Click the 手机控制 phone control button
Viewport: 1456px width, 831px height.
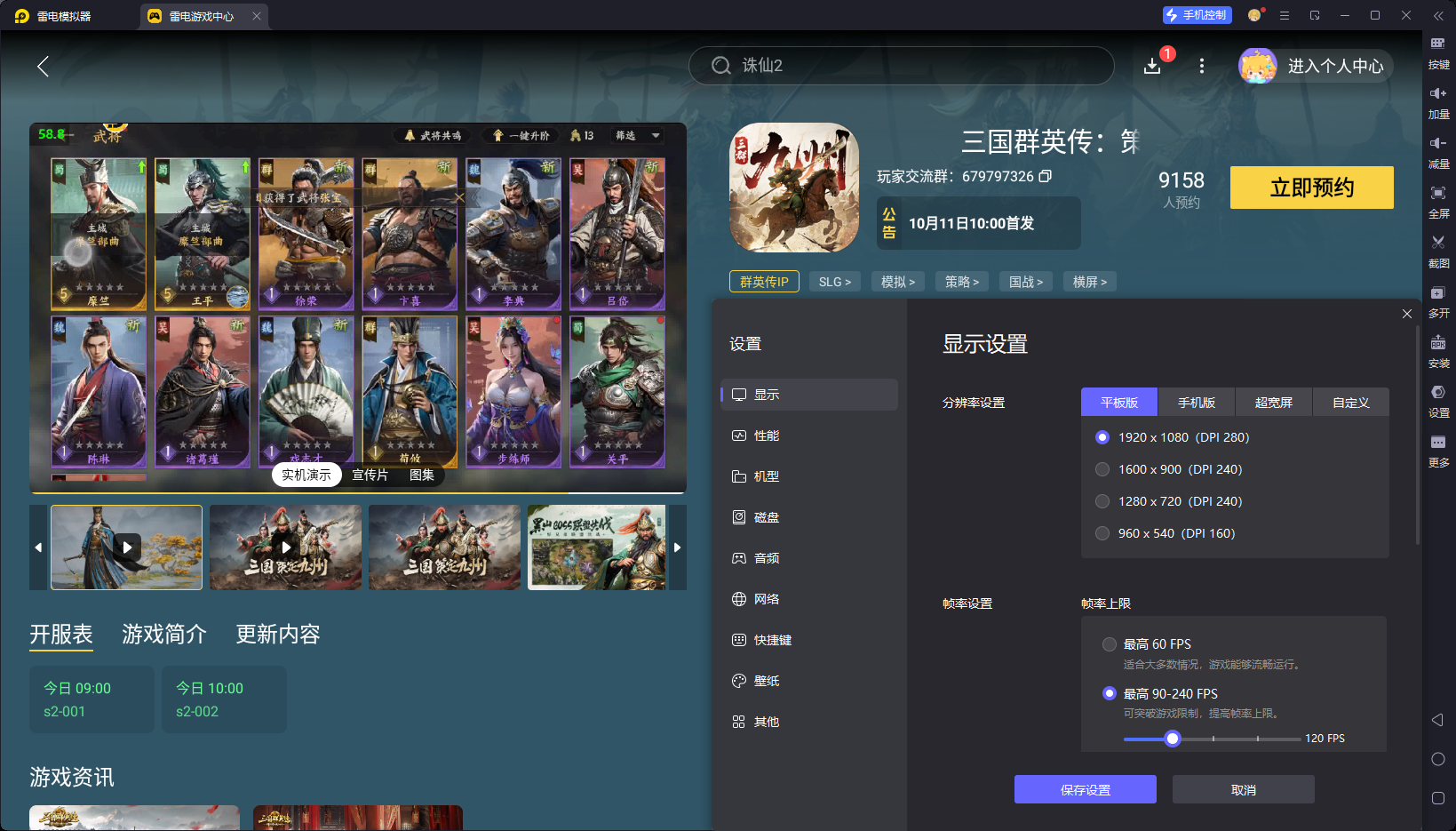click(1197, 15)
